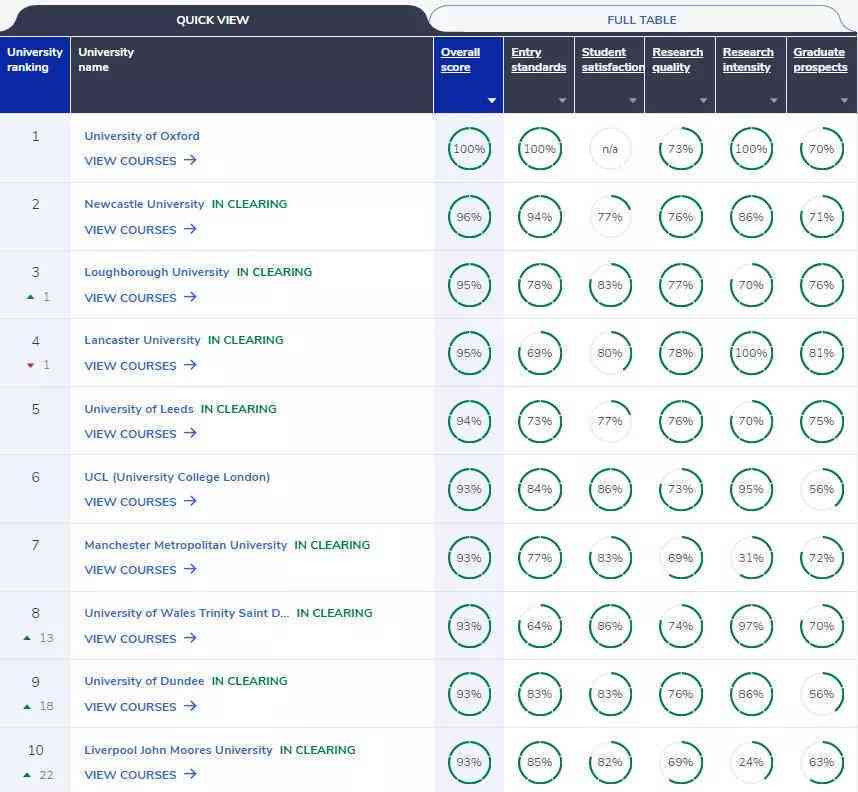Viewport: 858px width, 792px height.
Task: Click the arrow icon beside UCL's View Courses
Action: point(190,501)
